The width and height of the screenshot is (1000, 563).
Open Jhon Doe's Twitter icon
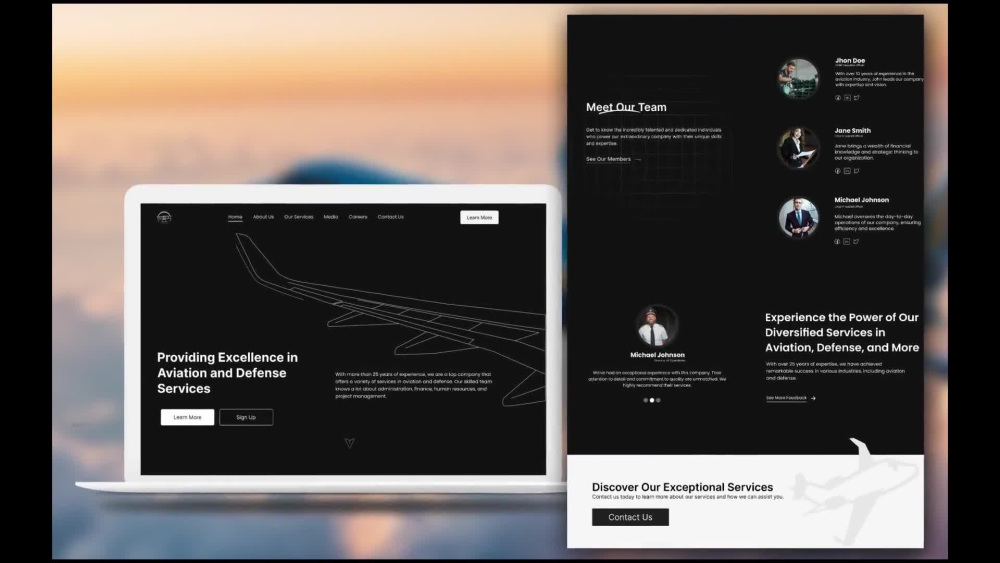(857, 98)
